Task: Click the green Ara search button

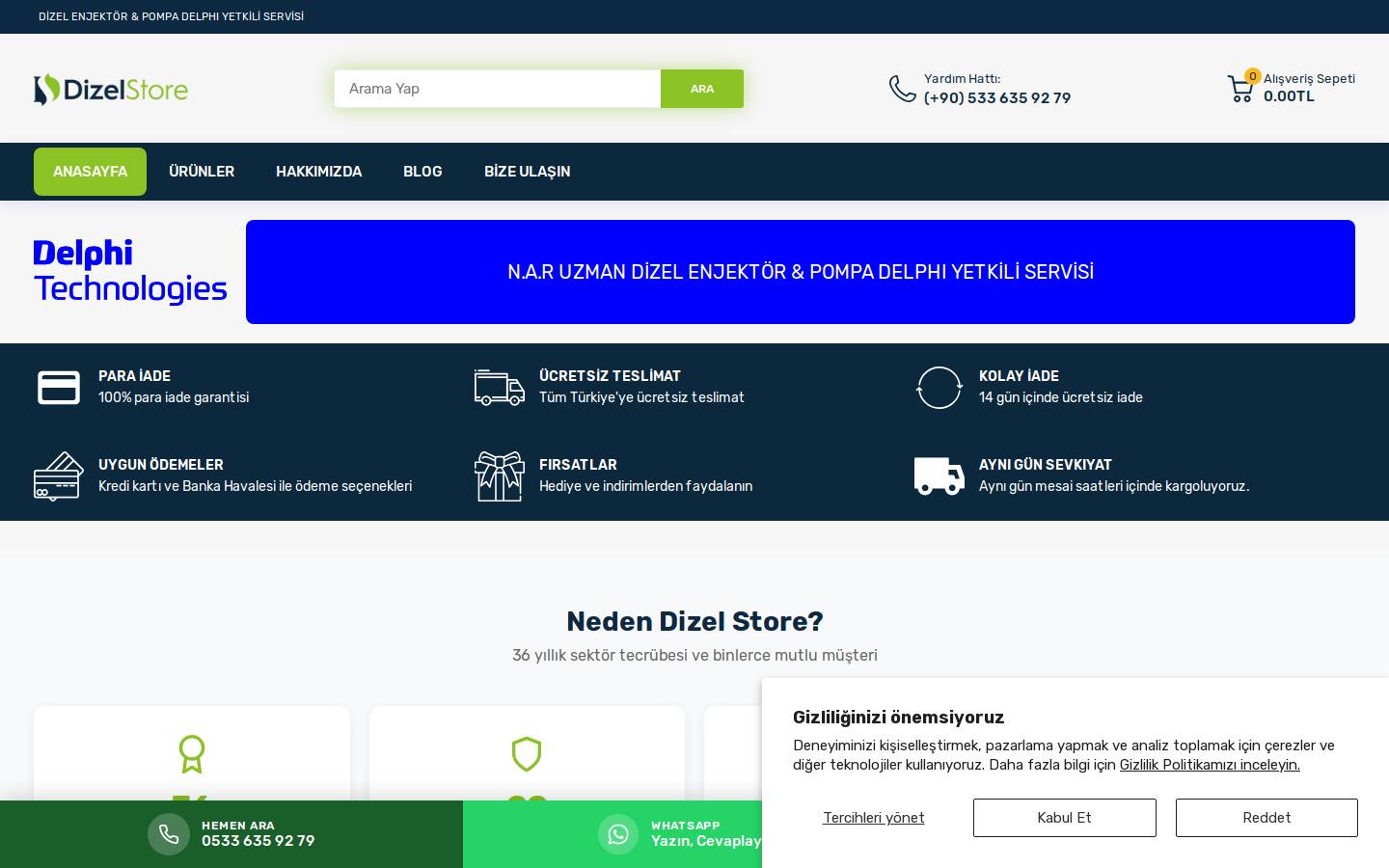Action: [702, 89]
